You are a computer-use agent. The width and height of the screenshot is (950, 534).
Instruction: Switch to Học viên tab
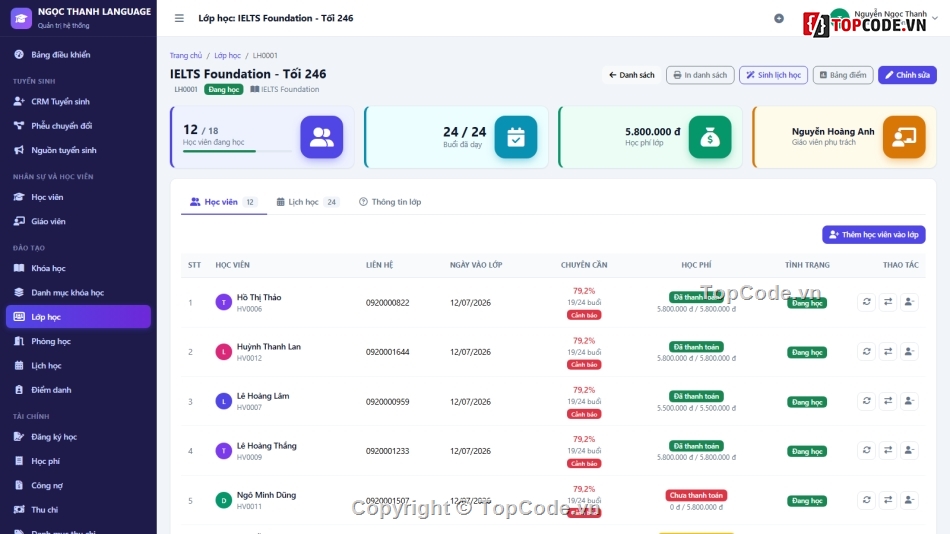point(224,202)
